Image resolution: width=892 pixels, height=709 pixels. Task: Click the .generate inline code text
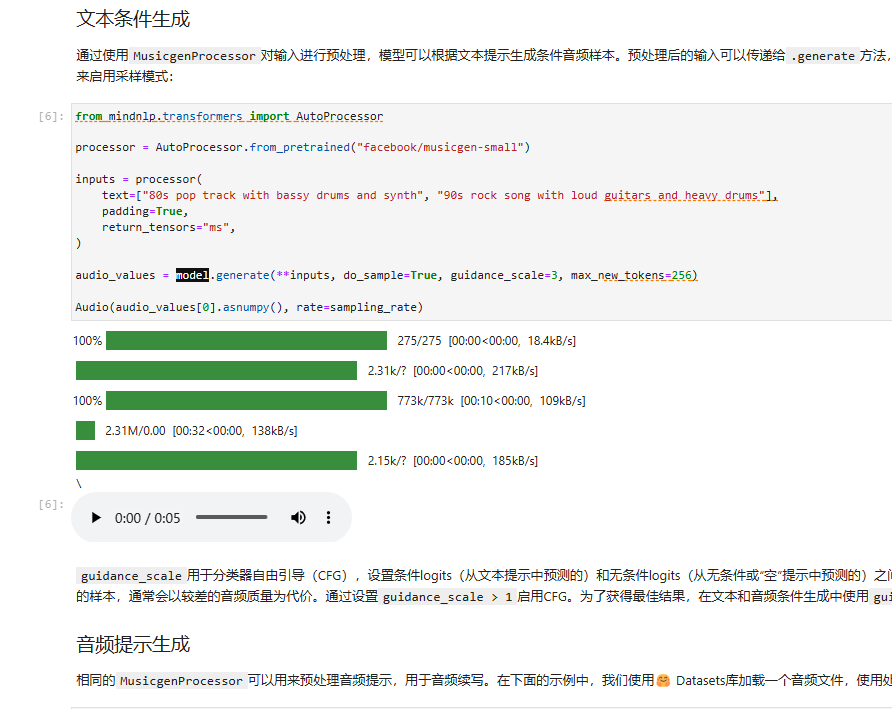(x=822, y=56)
